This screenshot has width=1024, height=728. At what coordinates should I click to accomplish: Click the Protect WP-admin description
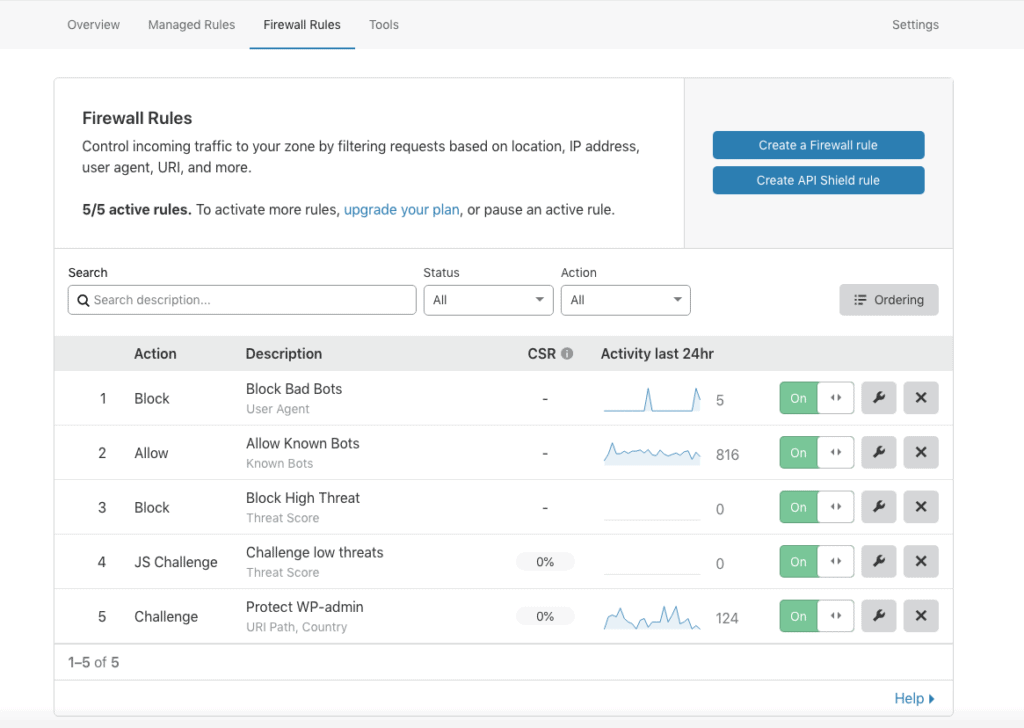(x=304, y=607)
